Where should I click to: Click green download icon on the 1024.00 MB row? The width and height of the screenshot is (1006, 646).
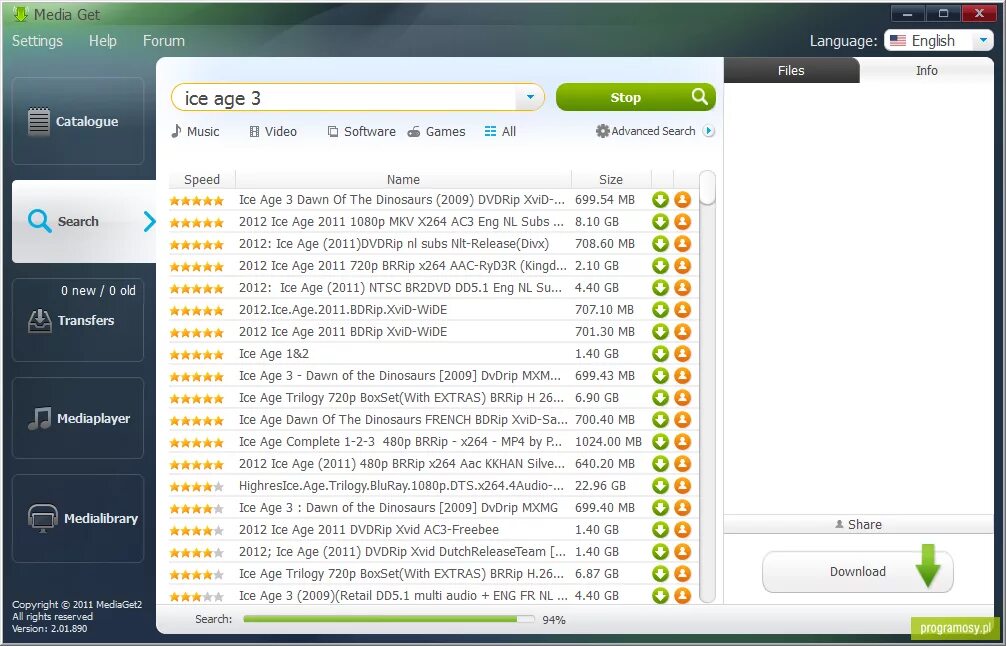(x=660, y=442)
